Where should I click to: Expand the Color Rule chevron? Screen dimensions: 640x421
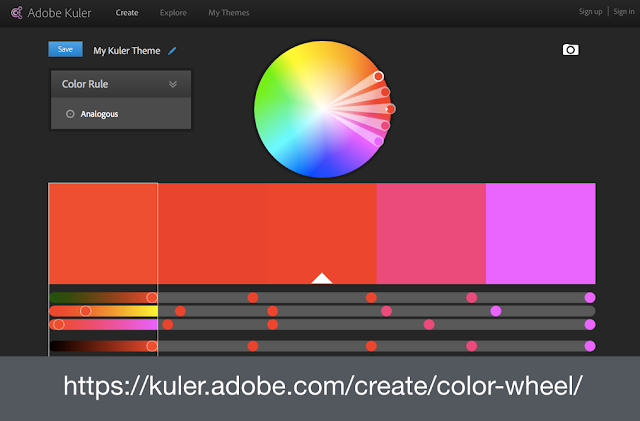(x=173, y=84)
